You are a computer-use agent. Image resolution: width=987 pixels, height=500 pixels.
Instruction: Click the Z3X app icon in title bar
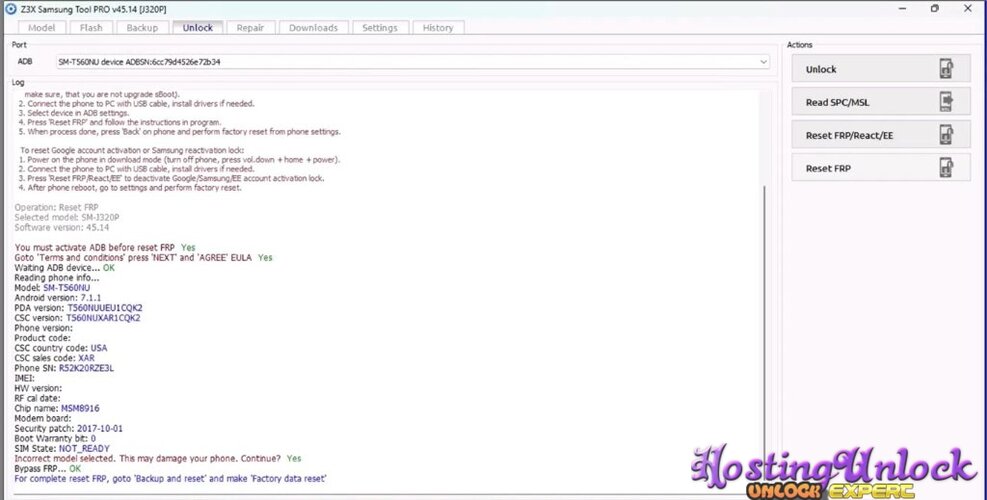10,9
